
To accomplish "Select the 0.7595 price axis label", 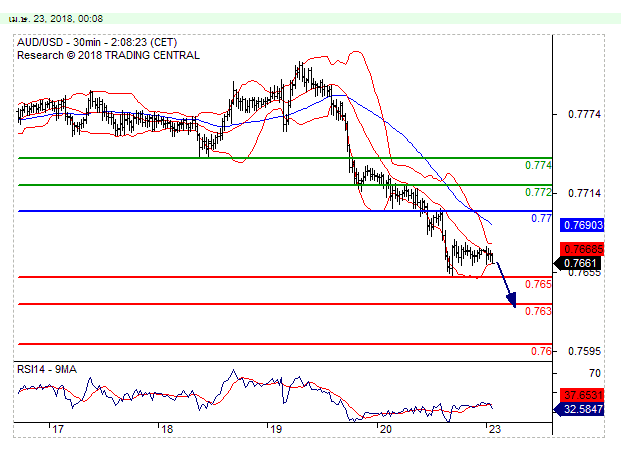I will point(584,351).
